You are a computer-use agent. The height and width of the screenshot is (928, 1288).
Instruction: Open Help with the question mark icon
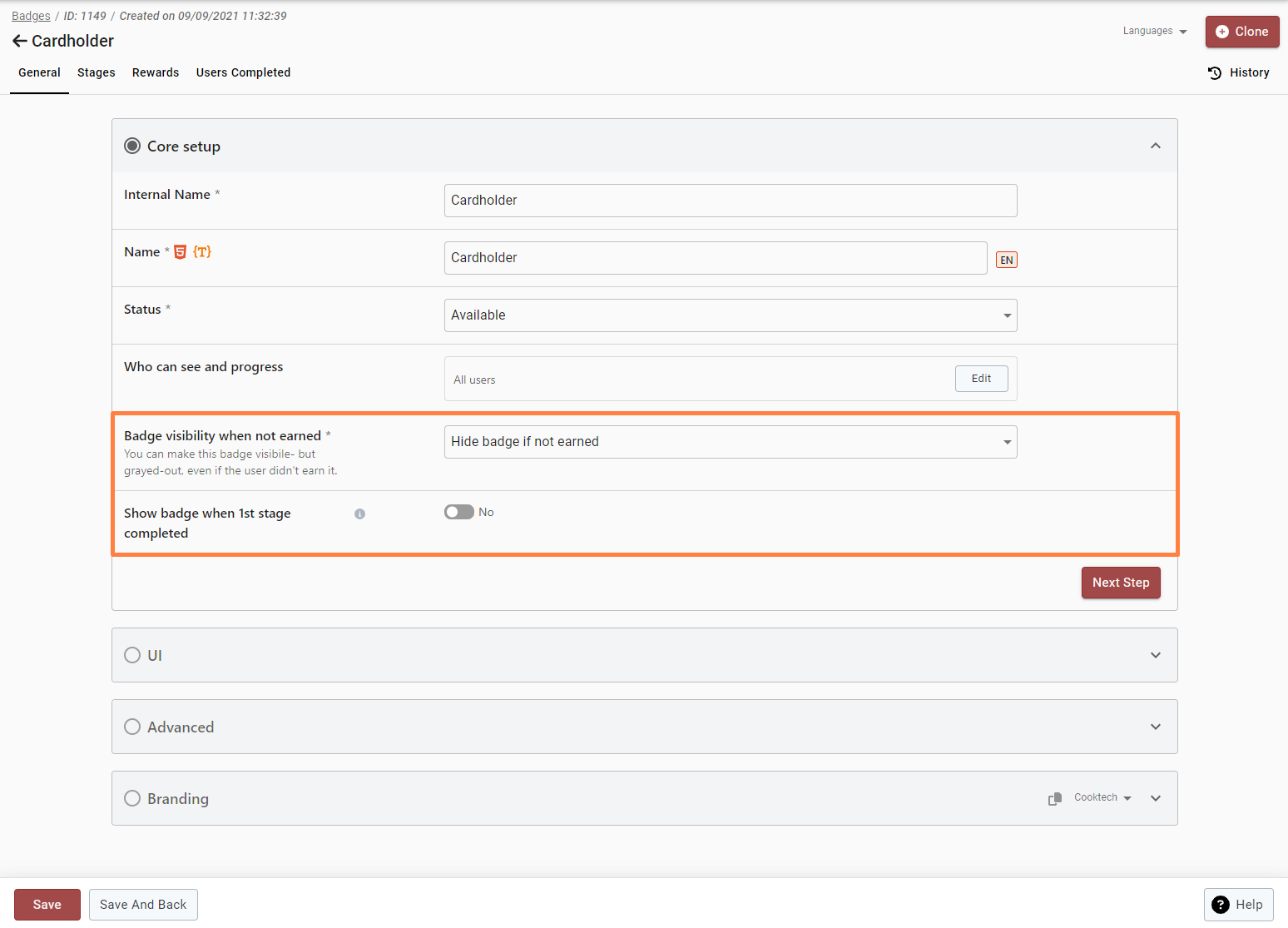click(1221, 905)
